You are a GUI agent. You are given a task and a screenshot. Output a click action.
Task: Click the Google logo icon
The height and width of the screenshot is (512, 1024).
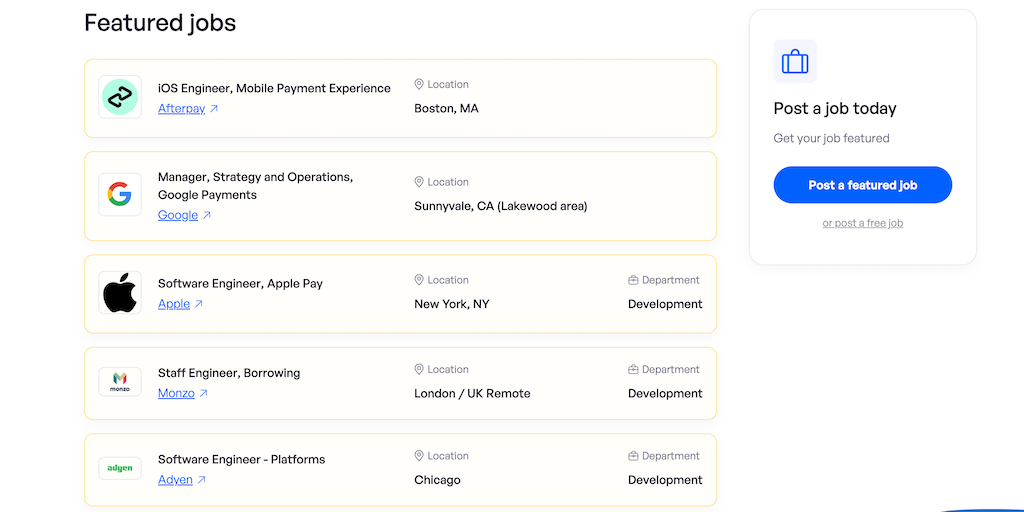pos(120,194)
